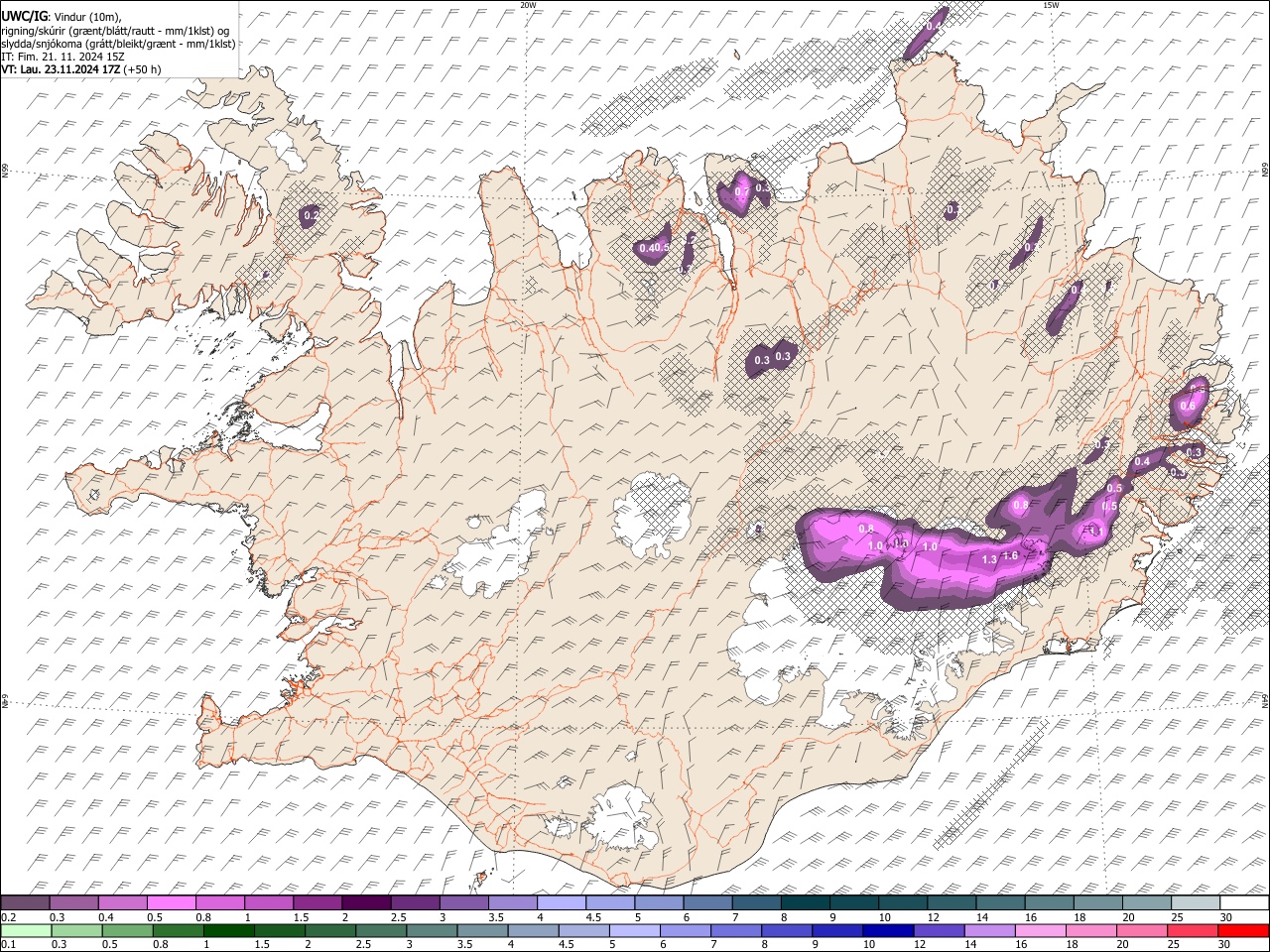1270x952 pixels.
Task: Click the '0.1' label in the rain legend
Action: (x=7, y=944)
